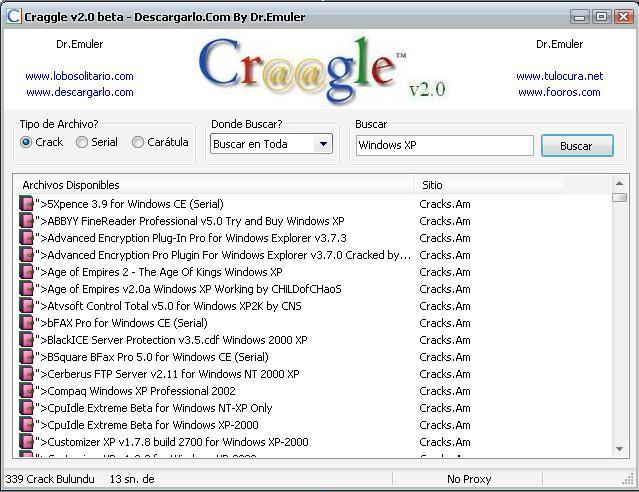The image size is (639, 492).
Task: Click icon beside Compaq Windows XP Professional 2002
Action: pyautogui.click(x=26, y=391)
